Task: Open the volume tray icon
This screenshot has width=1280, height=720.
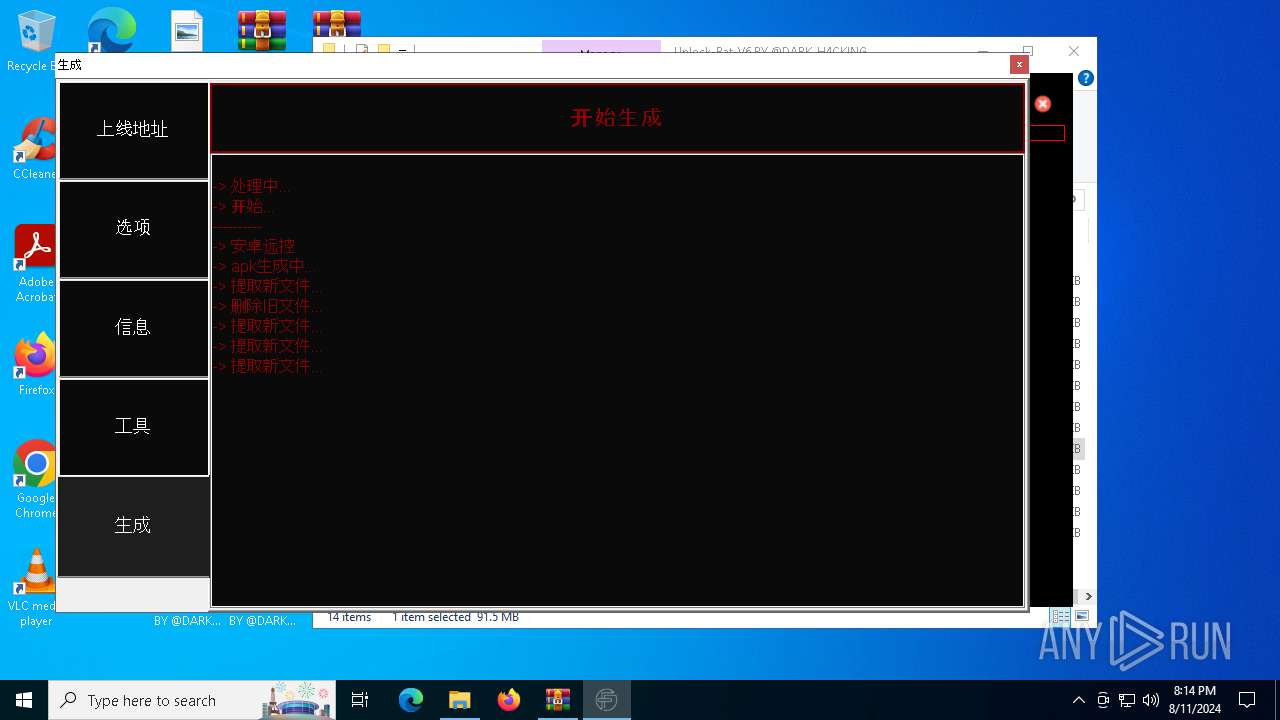Action: click(1151, 700)
